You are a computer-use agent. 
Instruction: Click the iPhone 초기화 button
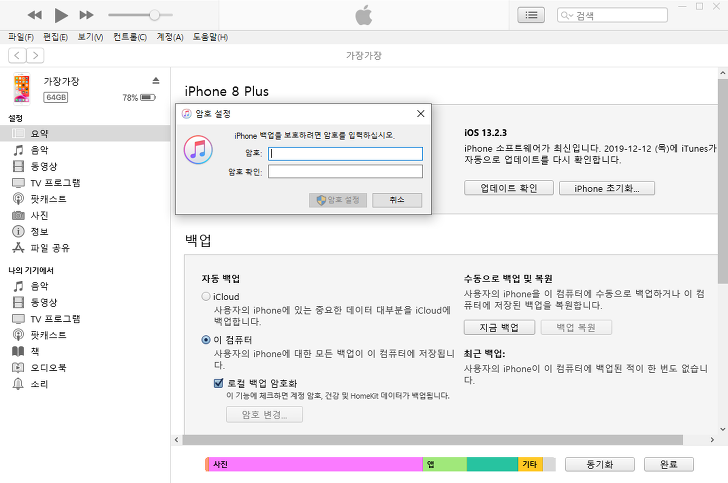click(607, 188)
